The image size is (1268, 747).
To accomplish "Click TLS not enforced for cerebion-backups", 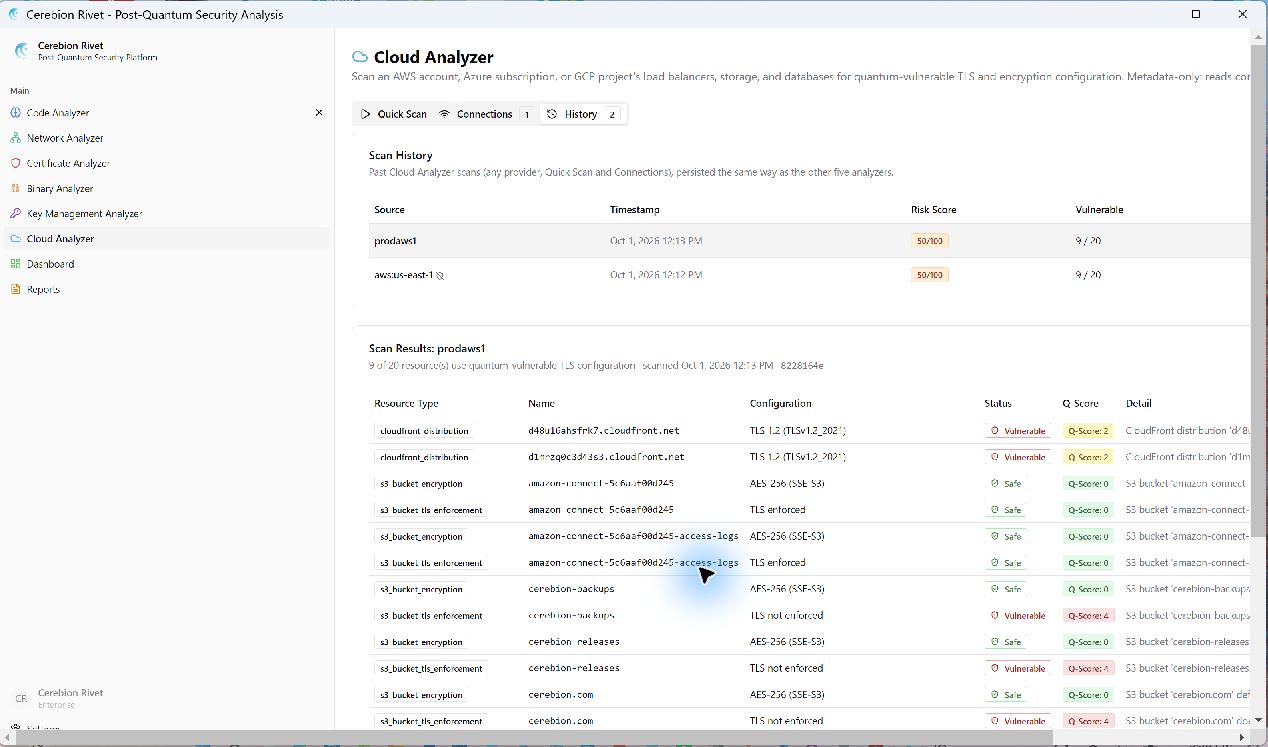I will click(x=786, y=616).
